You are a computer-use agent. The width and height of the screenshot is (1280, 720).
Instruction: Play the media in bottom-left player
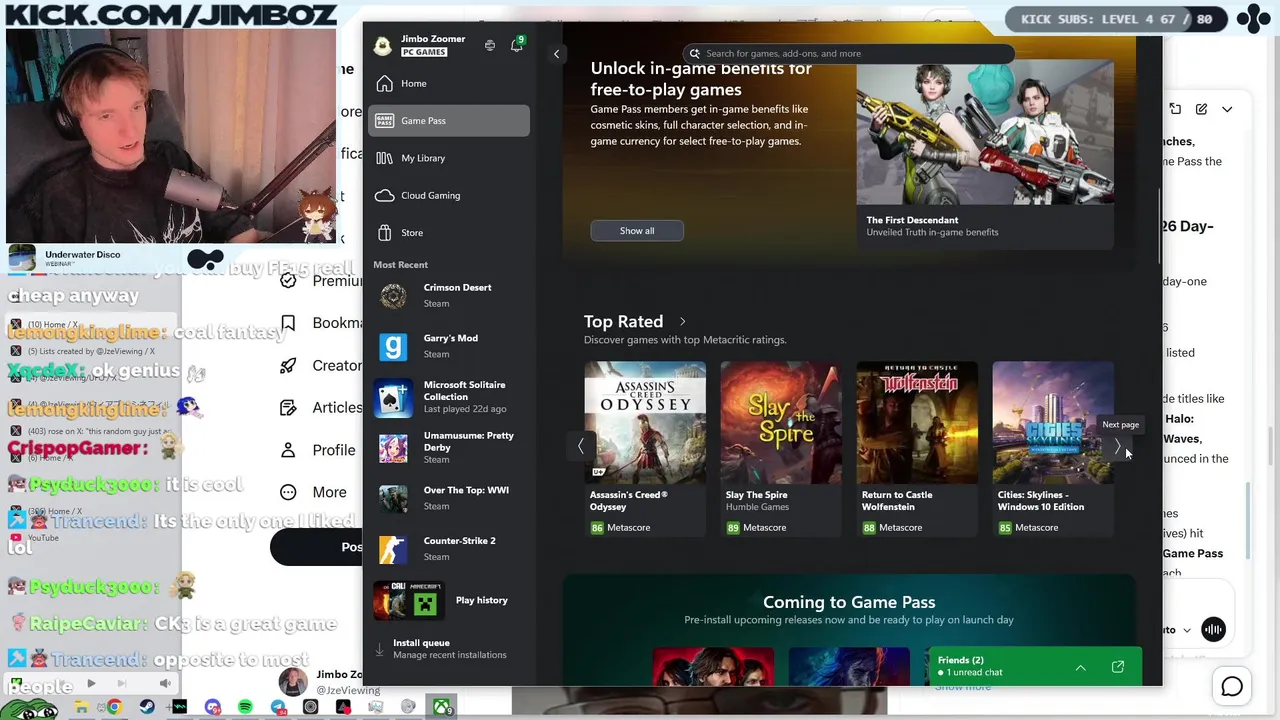[91, 684]
